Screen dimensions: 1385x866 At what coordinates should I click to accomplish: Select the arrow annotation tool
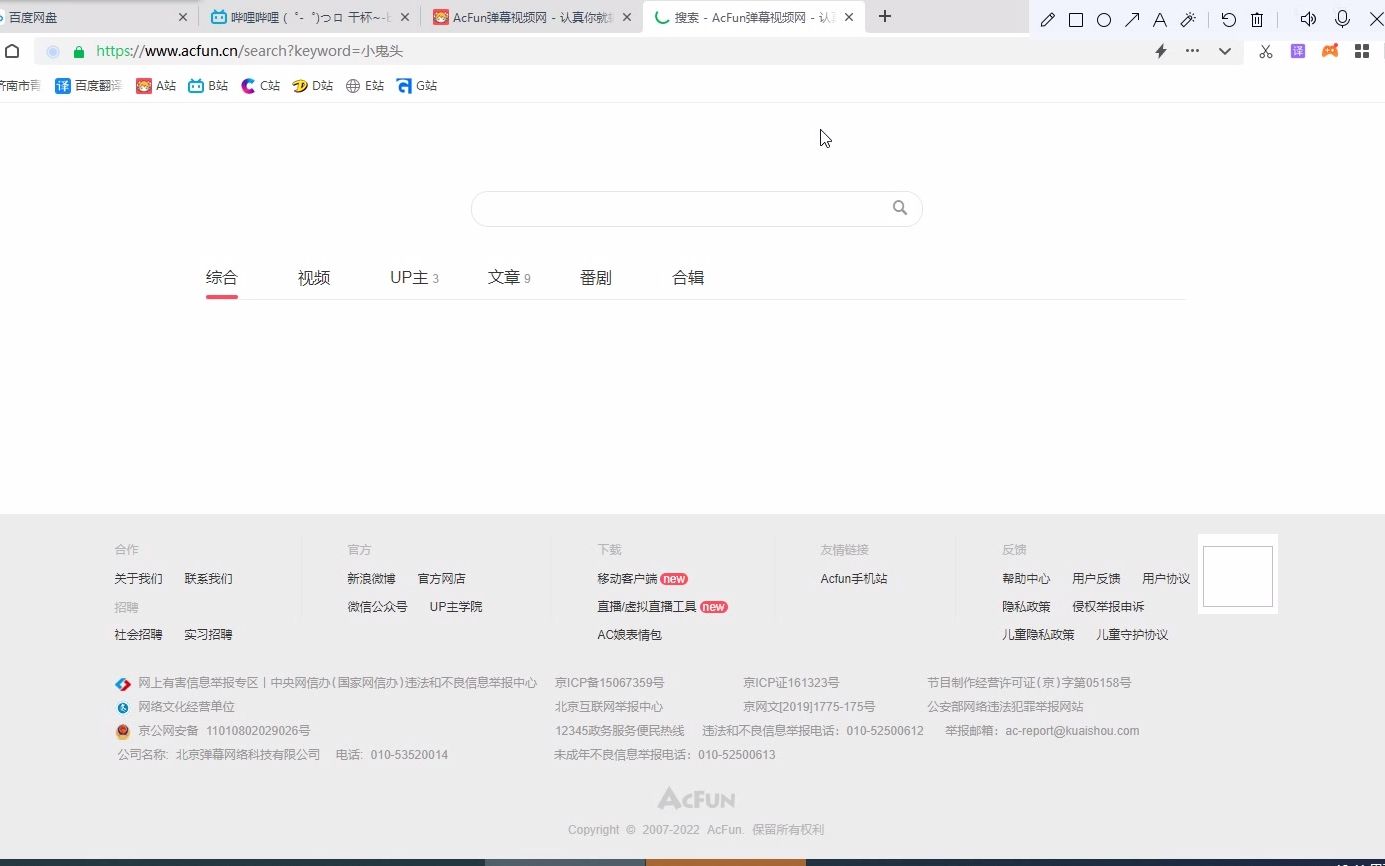[x=1132, y=20]
